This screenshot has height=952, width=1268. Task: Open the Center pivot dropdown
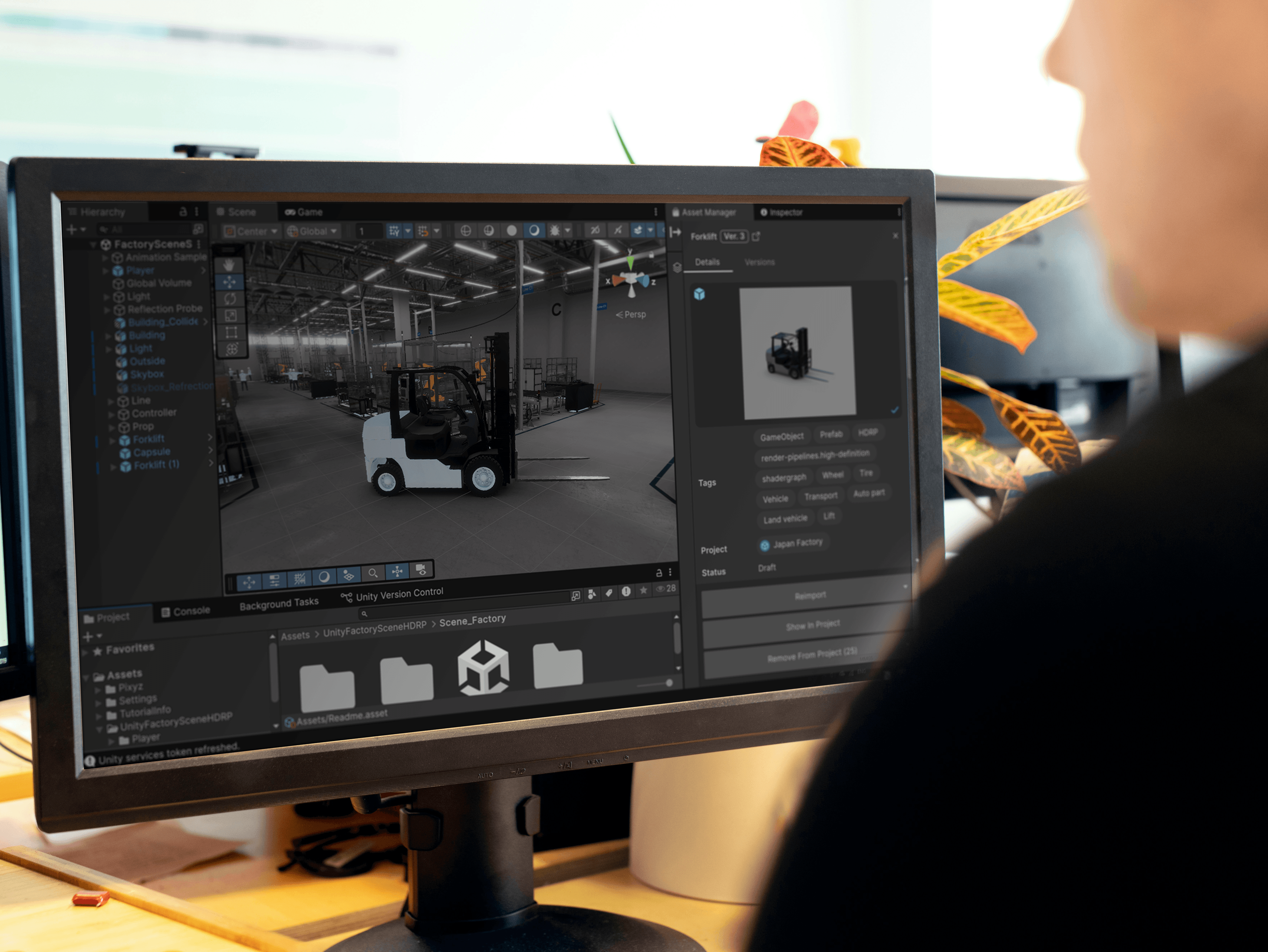click(x=251, y=231)
